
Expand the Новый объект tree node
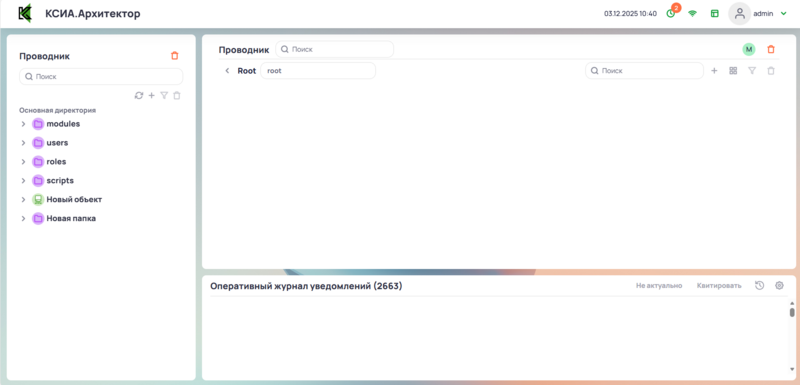click(23, 199)
